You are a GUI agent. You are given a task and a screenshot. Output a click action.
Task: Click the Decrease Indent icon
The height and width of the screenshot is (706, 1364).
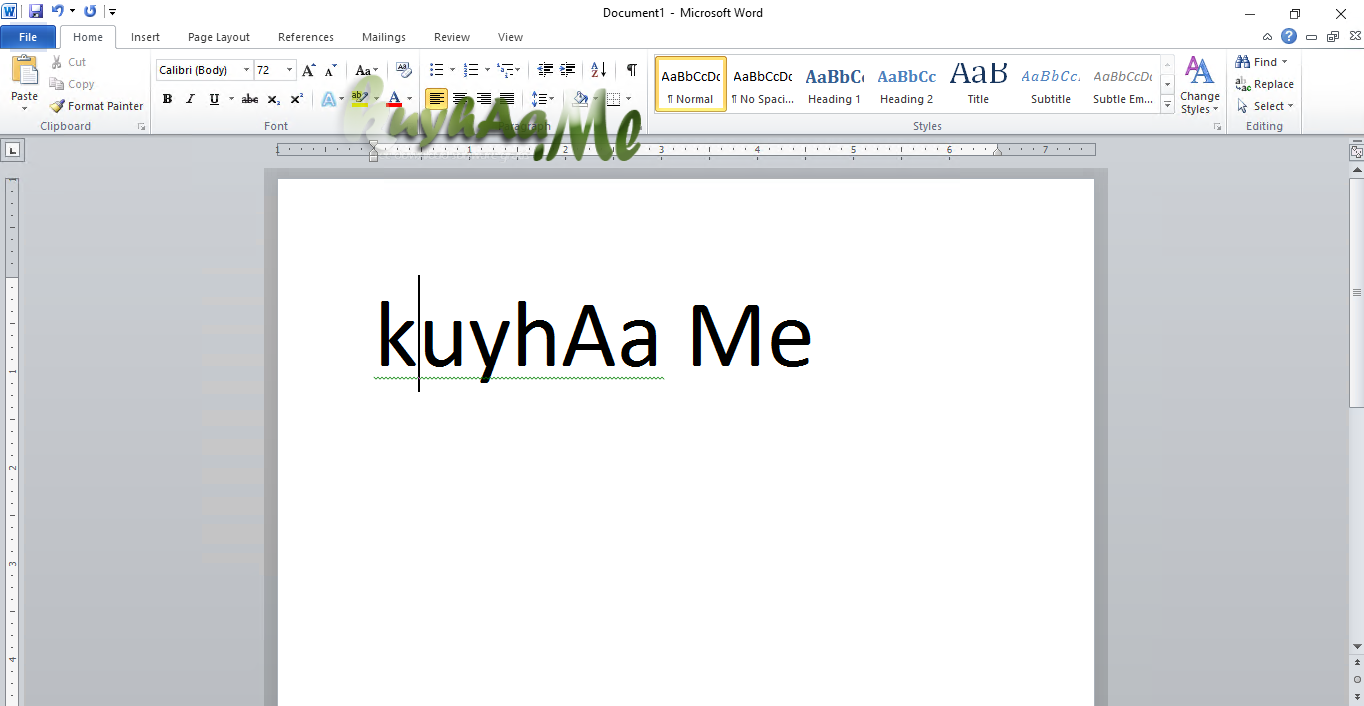click(x=545, y=70)
